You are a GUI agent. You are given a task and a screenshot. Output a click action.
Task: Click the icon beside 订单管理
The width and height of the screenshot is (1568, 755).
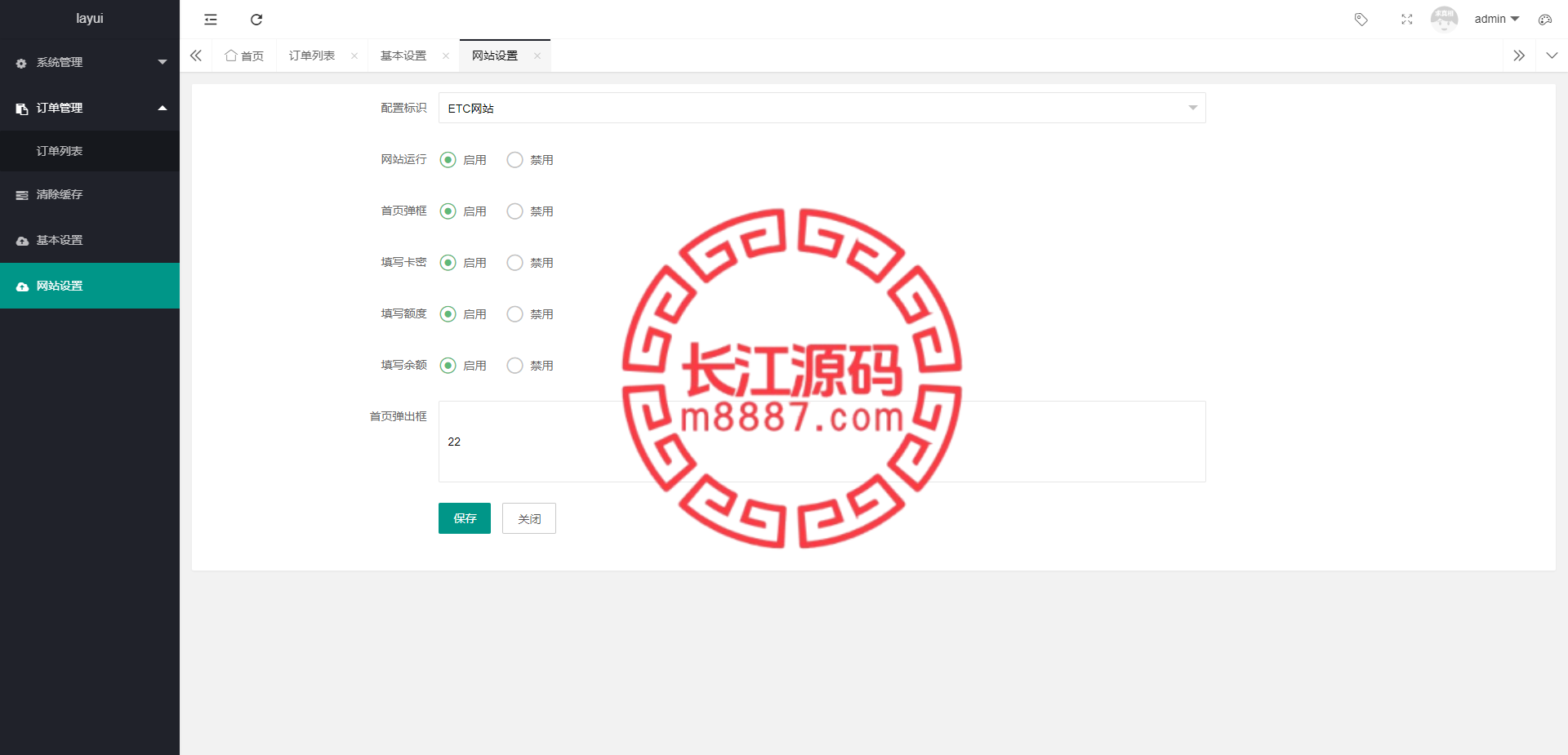point(22,109)
